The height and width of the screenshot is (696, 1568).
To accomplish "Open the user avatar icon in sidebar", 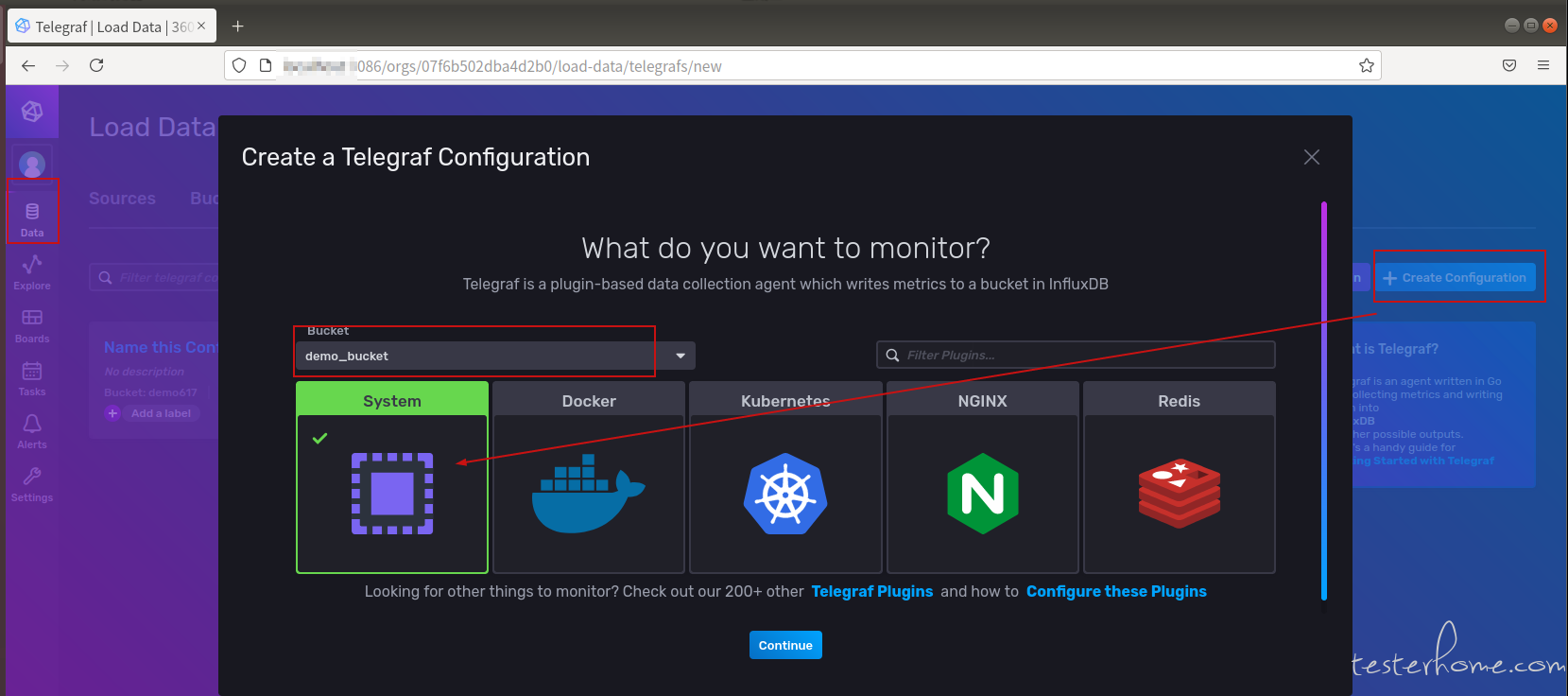I will point(32,165).
